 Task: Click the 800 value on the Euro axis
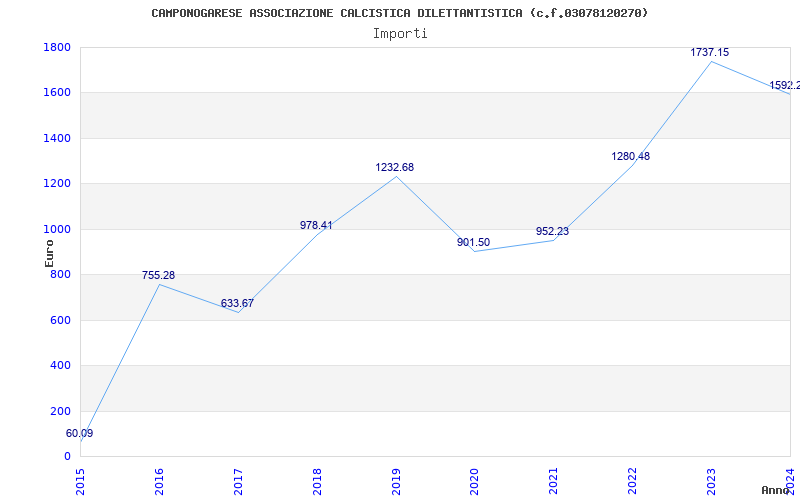[60, 274]
